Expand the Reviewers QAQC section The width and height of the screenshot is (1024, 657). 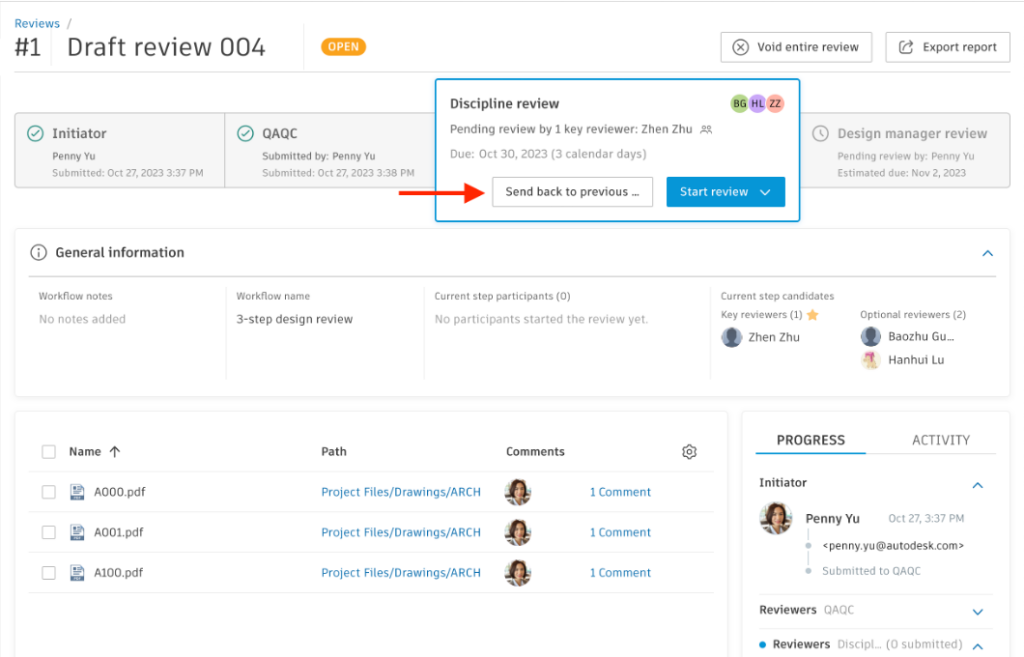(x=978, y=610)
